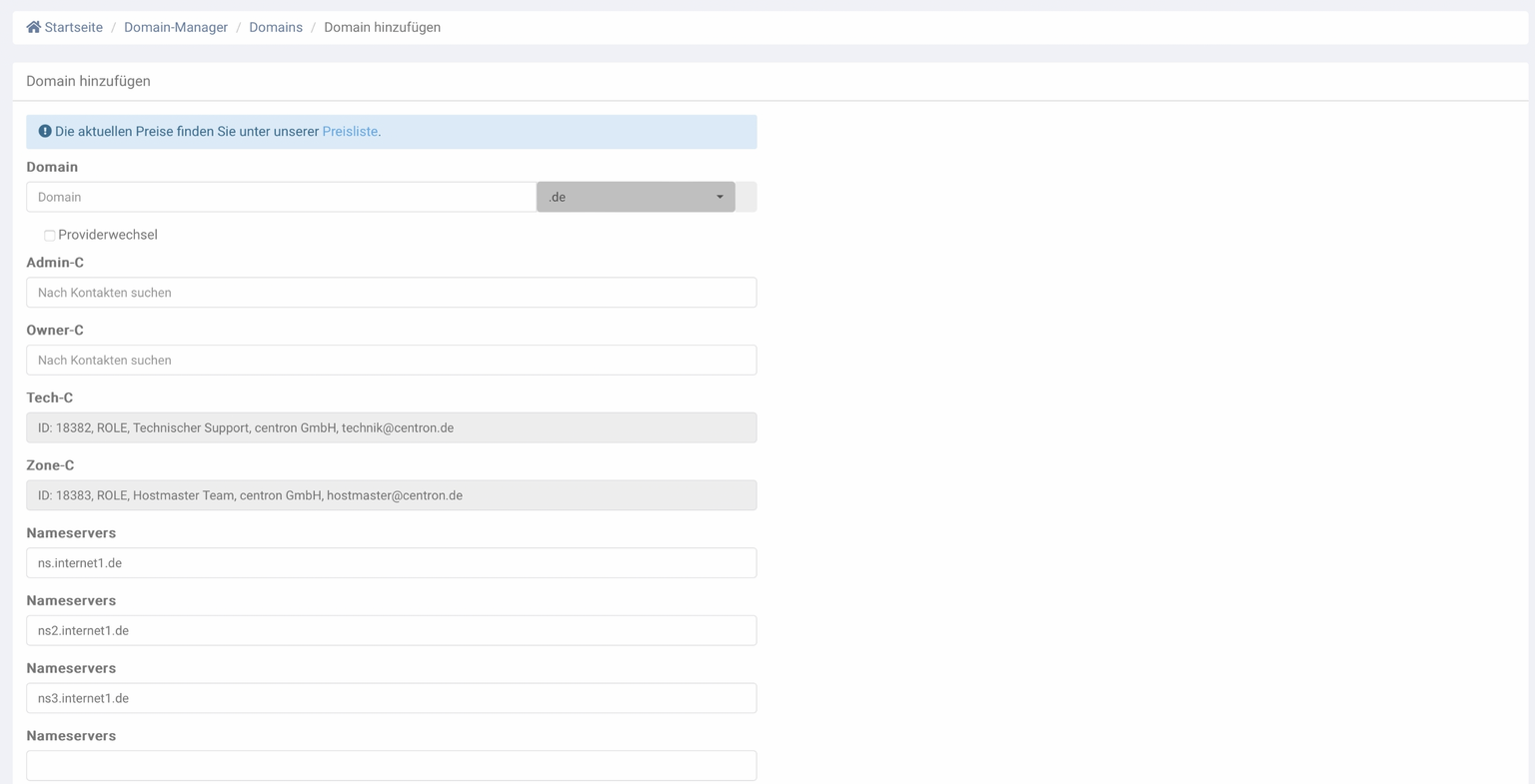Click the caret arrow of the TLD selector

[x=720, y=197]
